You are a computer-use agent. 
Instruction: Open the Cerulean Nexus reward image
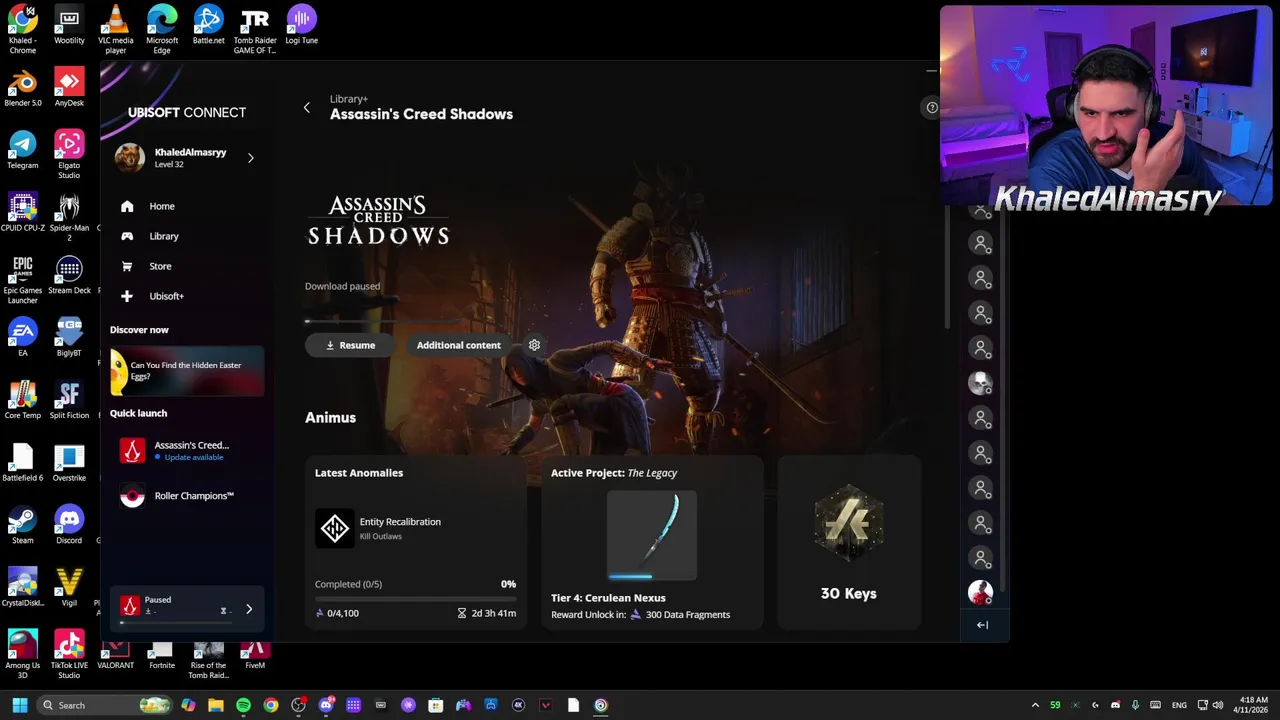click(x=651, y=536)
